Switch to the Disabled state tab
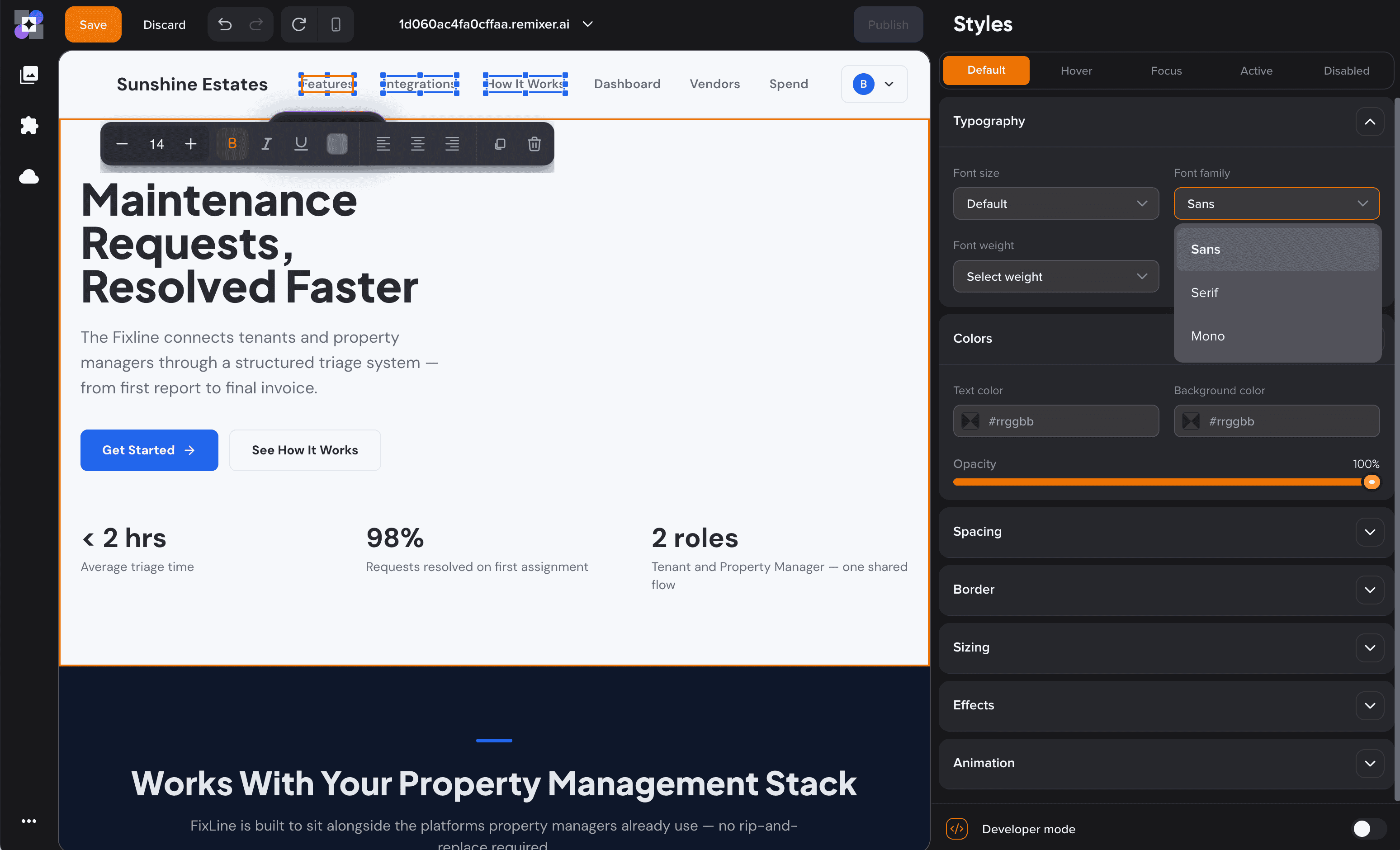Image resolution: width=1400 pixels, height=850 pixels. coord(1346,71)
